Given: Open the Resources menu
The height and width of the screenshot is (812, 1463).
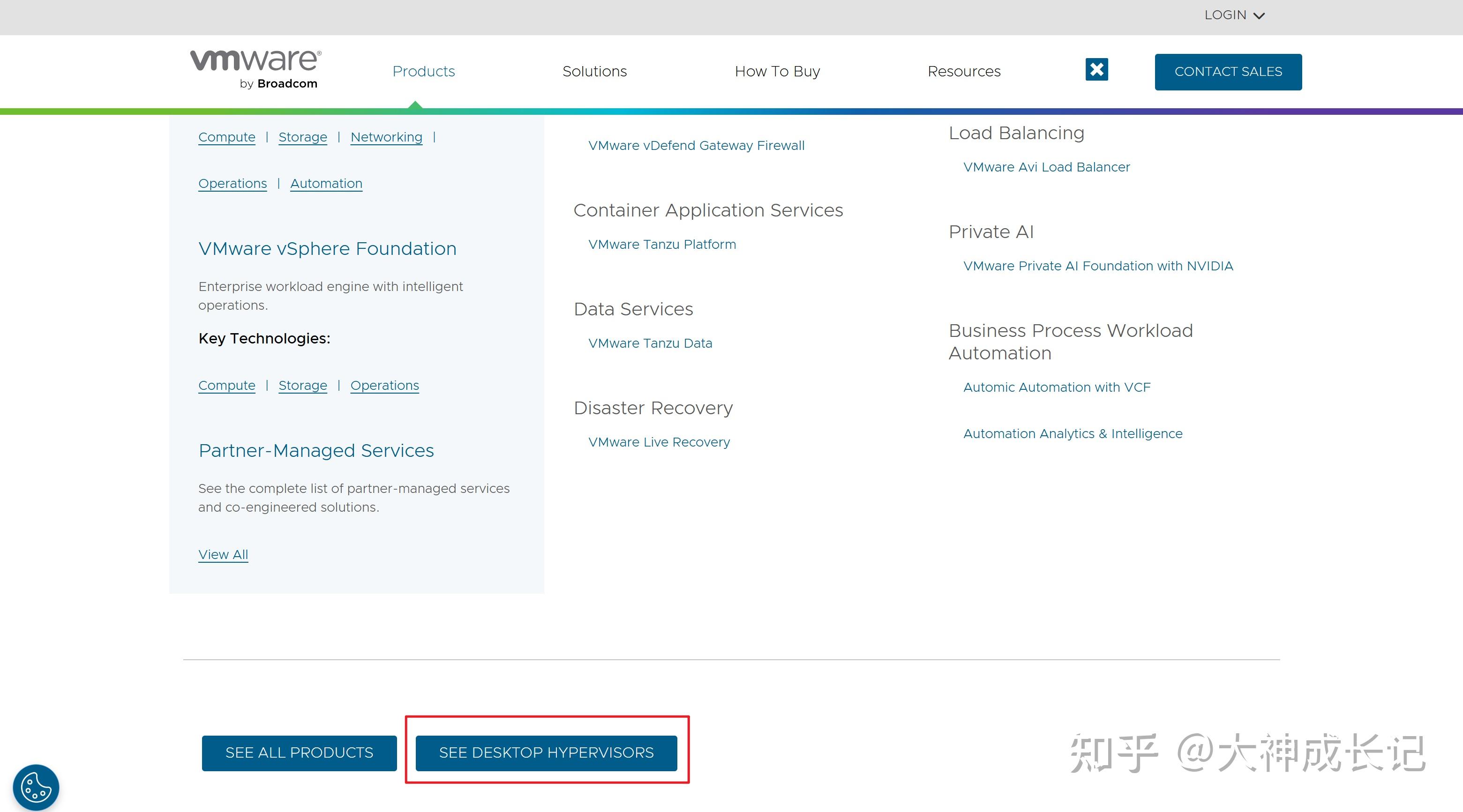Looking at the screenshot, I should coord(964,72).
